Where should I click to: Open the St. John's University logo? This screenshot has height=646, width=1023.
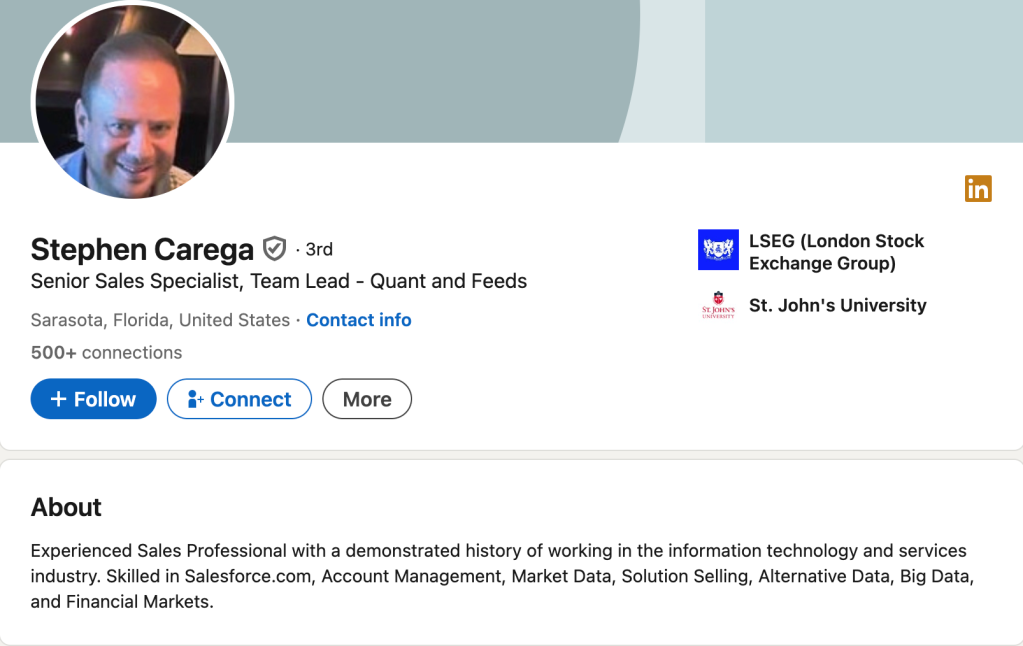(x=718, y=305)
